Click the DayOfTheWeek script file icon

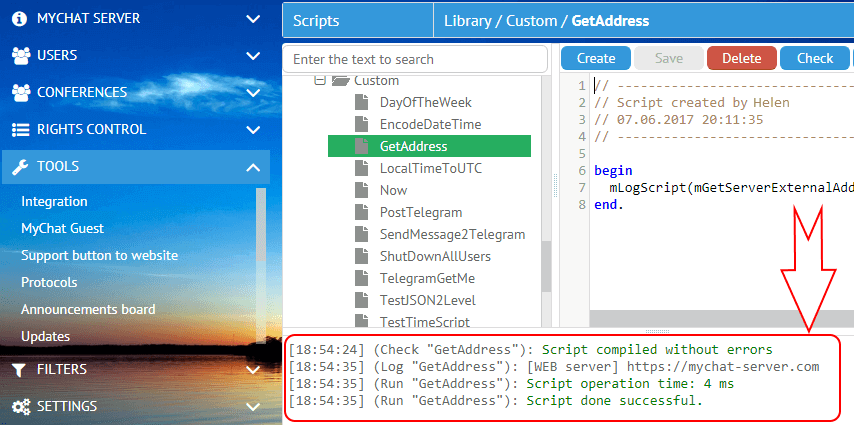pyautogui.click(x=362, y=102)
